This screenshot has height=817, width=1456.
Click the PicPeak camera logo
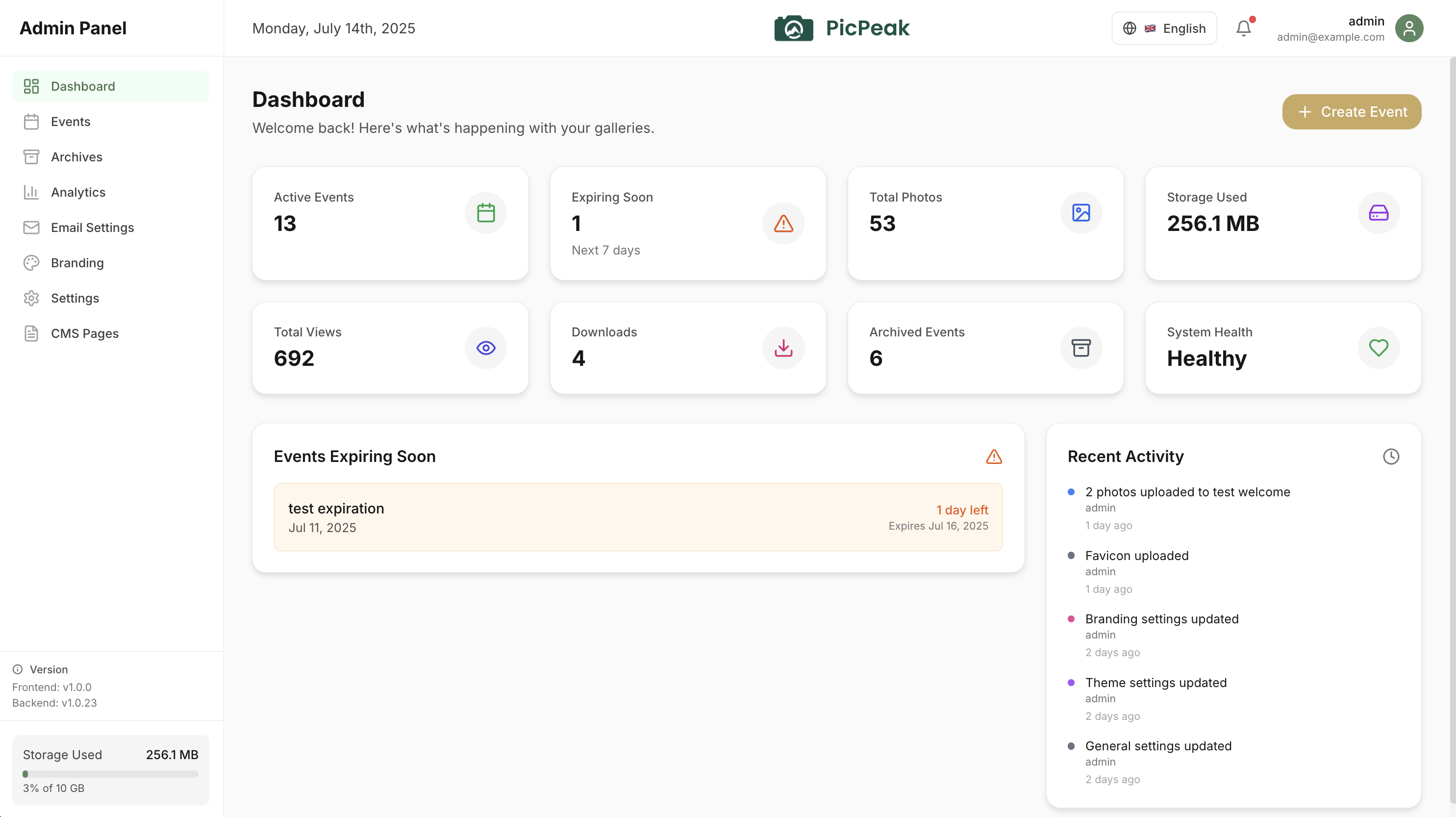point(794,28)
